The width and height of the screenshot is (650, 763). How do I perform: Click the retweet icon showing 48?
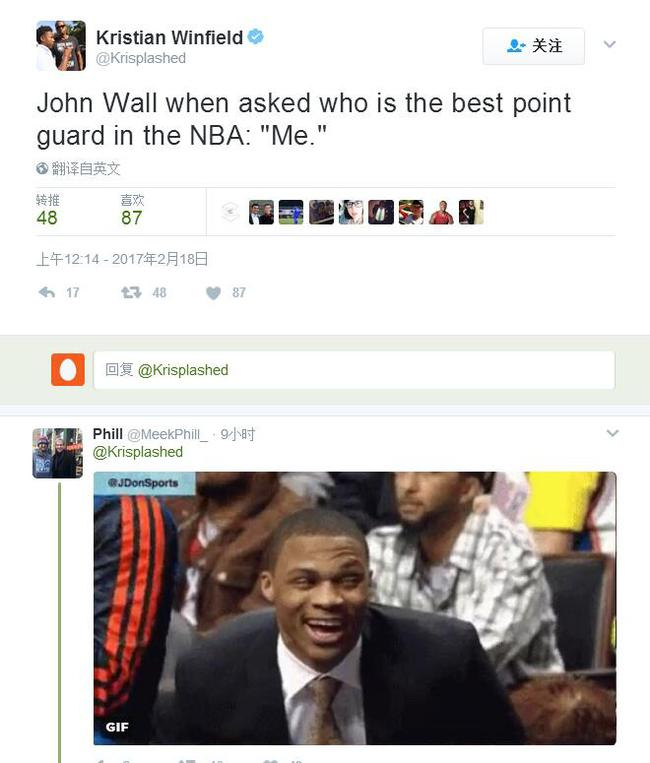point(131,292)
